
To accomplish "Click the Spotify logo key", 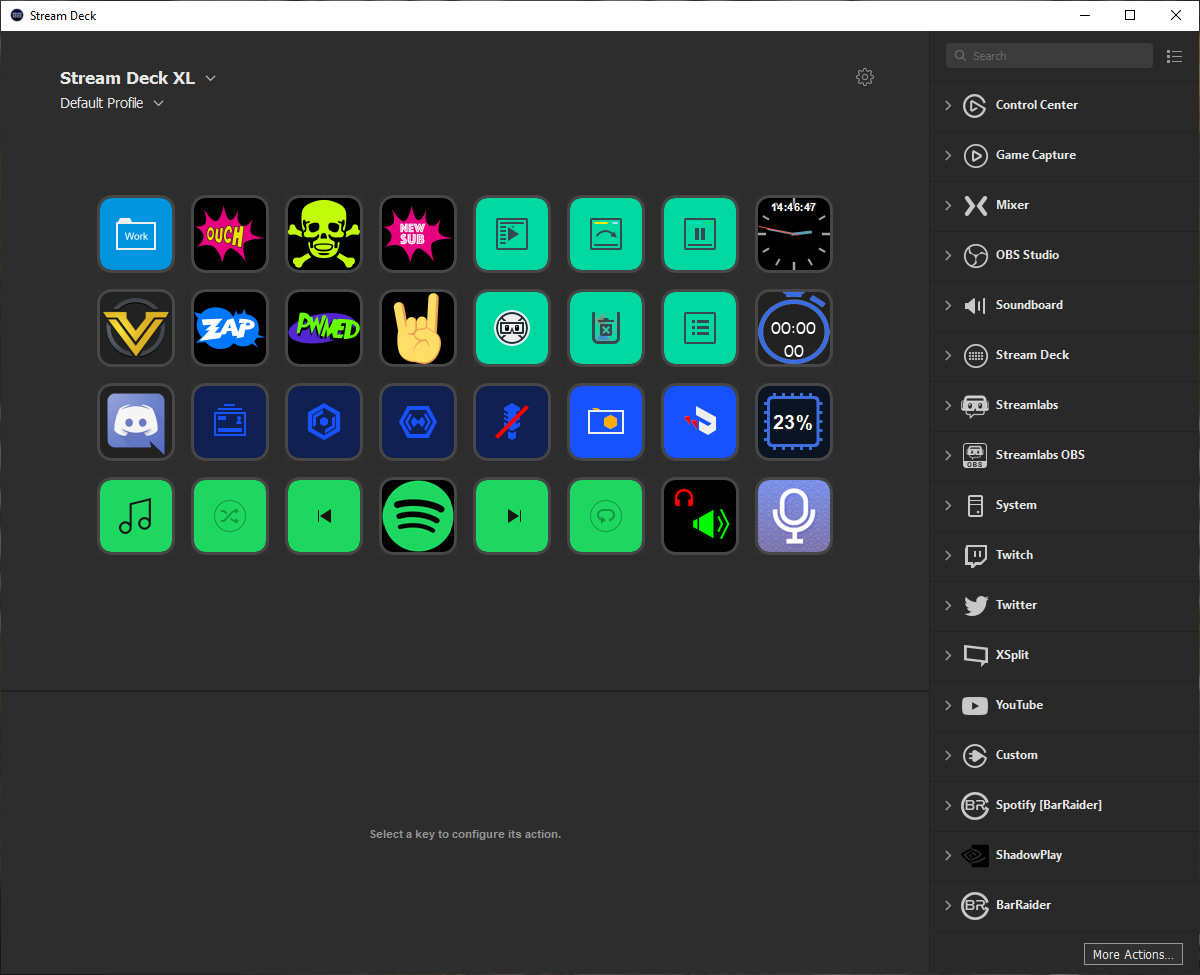I will (418, 516).
